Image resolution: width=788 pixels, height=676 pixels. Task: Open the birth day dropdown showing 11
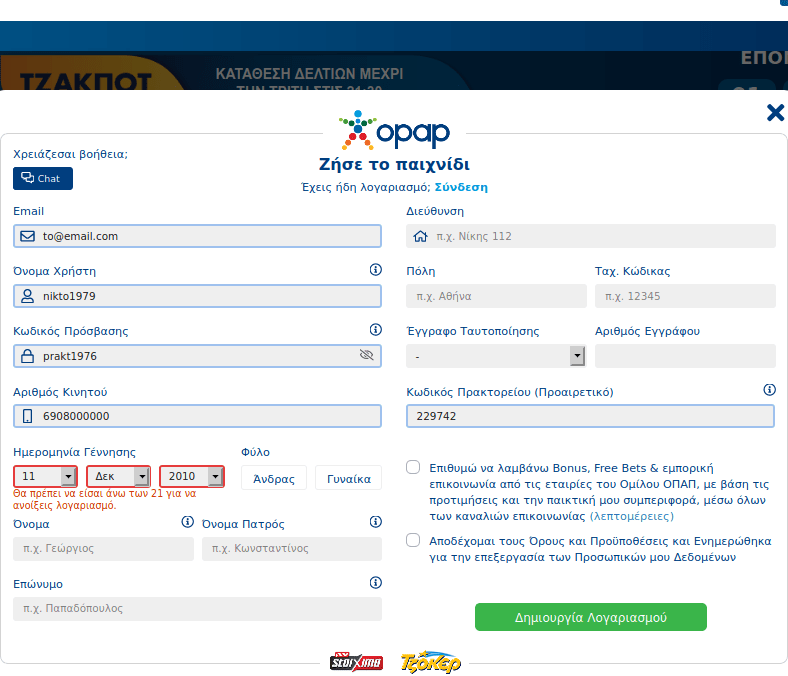pos(45,476)
